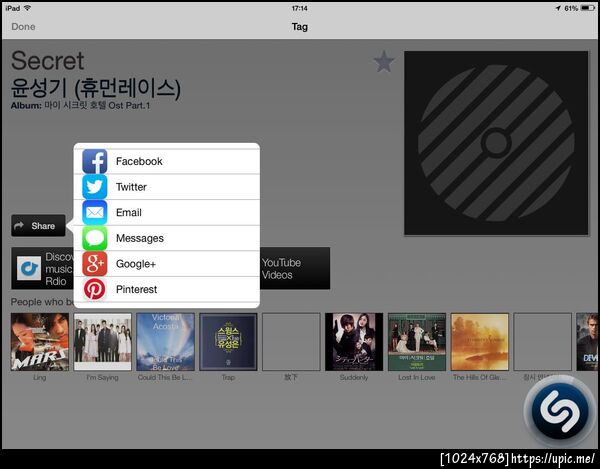Screen dimensions: 600x469
Task: Open the Trap album cover
Action: tap(228, 342)
